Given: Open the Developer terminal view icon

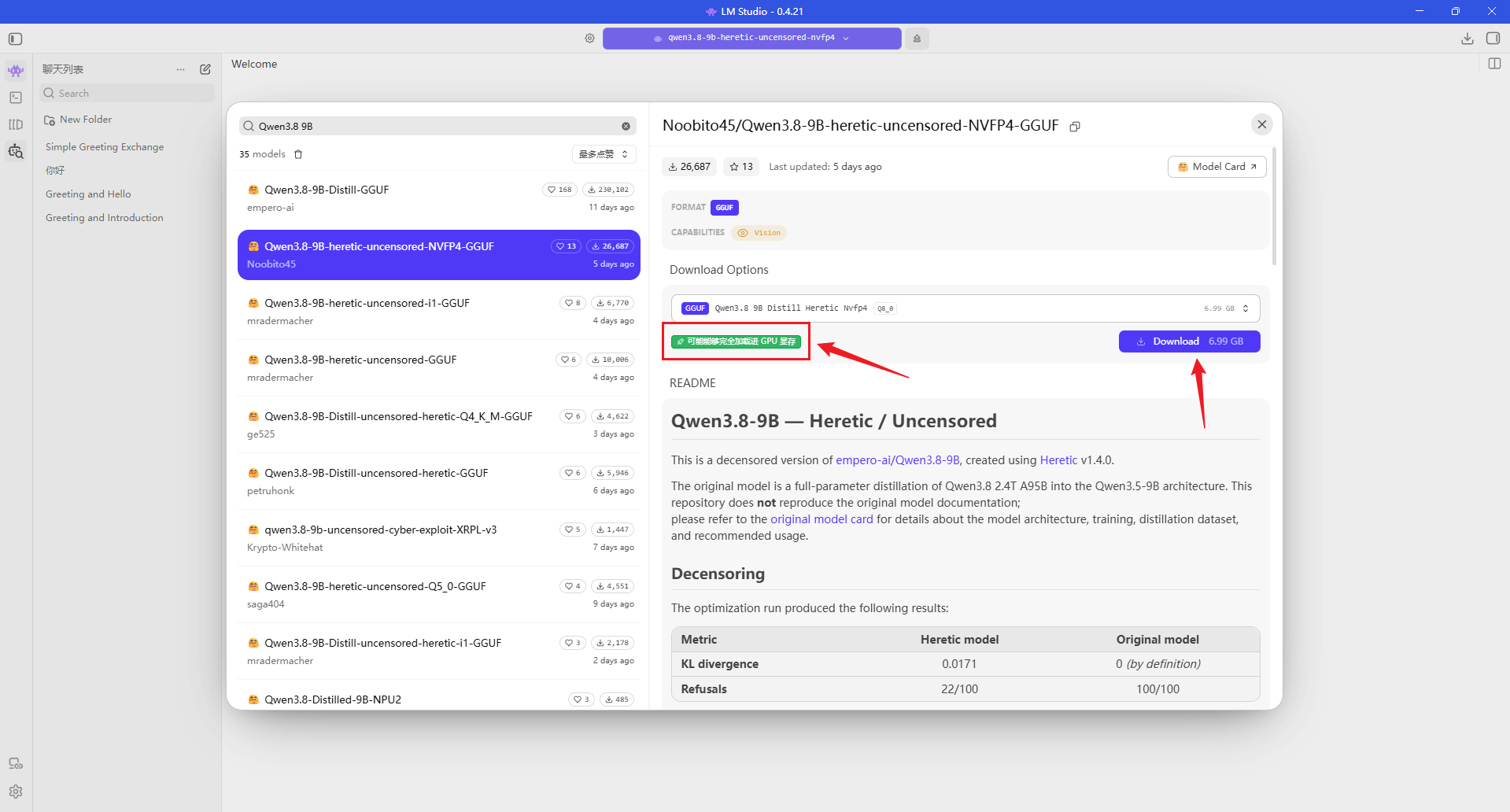Looking at the screenshot, I should tap(16, 98).
